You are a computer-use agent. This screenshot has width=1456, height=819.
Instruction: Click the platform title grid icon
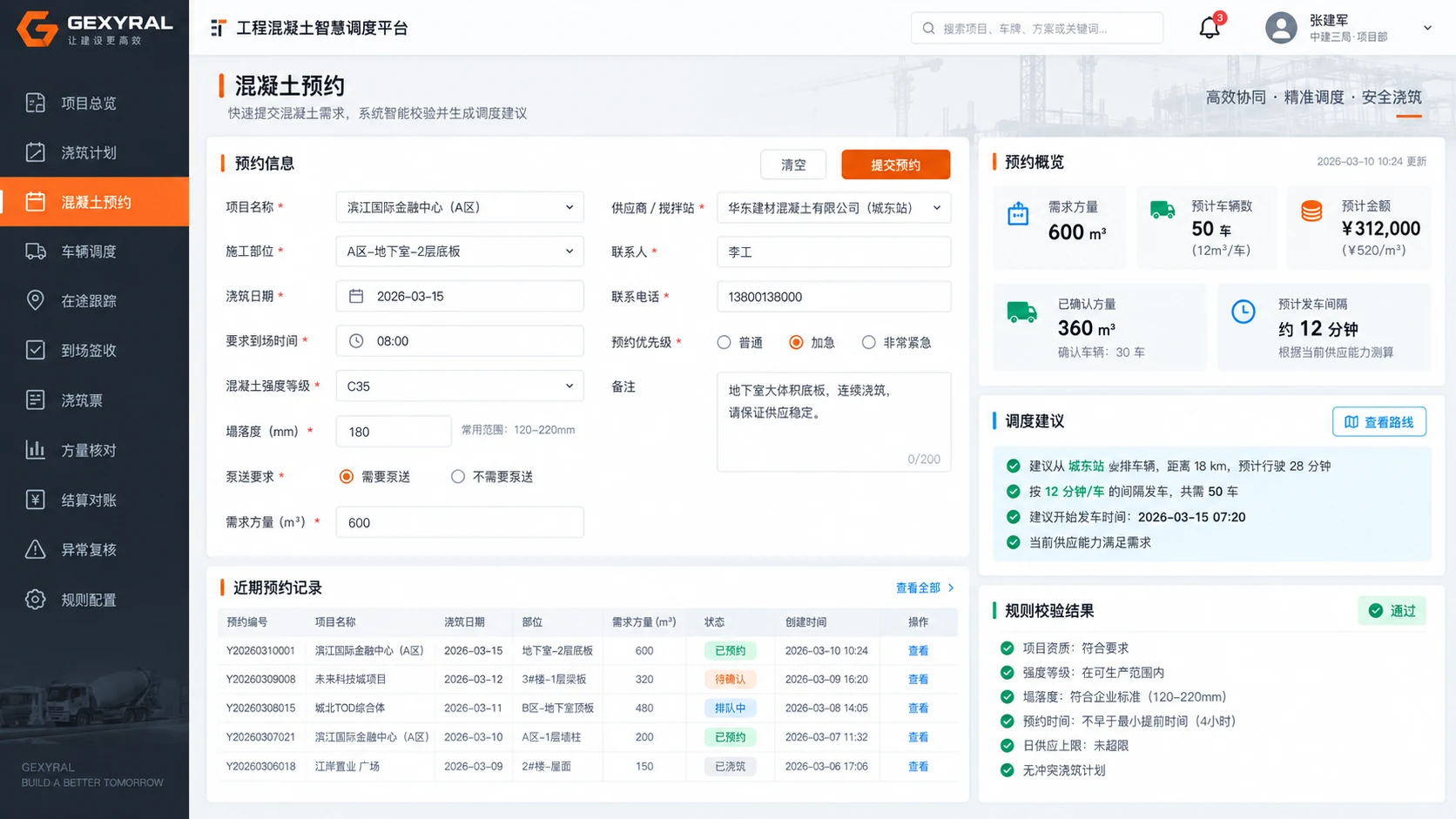(x=219, y=28)
